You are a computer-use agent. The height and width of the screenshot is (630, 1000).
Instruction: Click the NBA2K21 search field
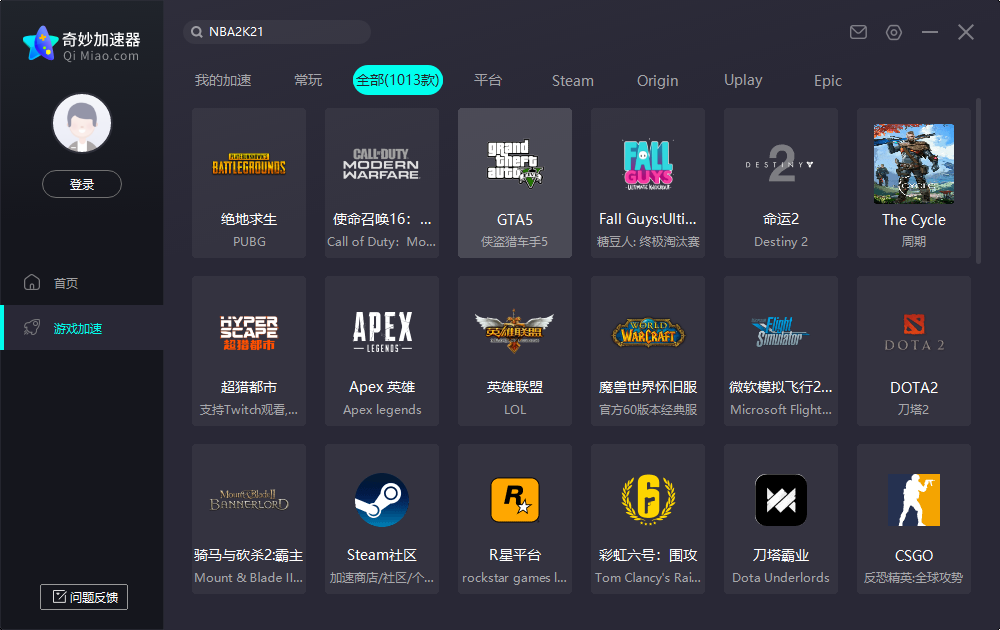pyautogui.click(x=277, y=32)
